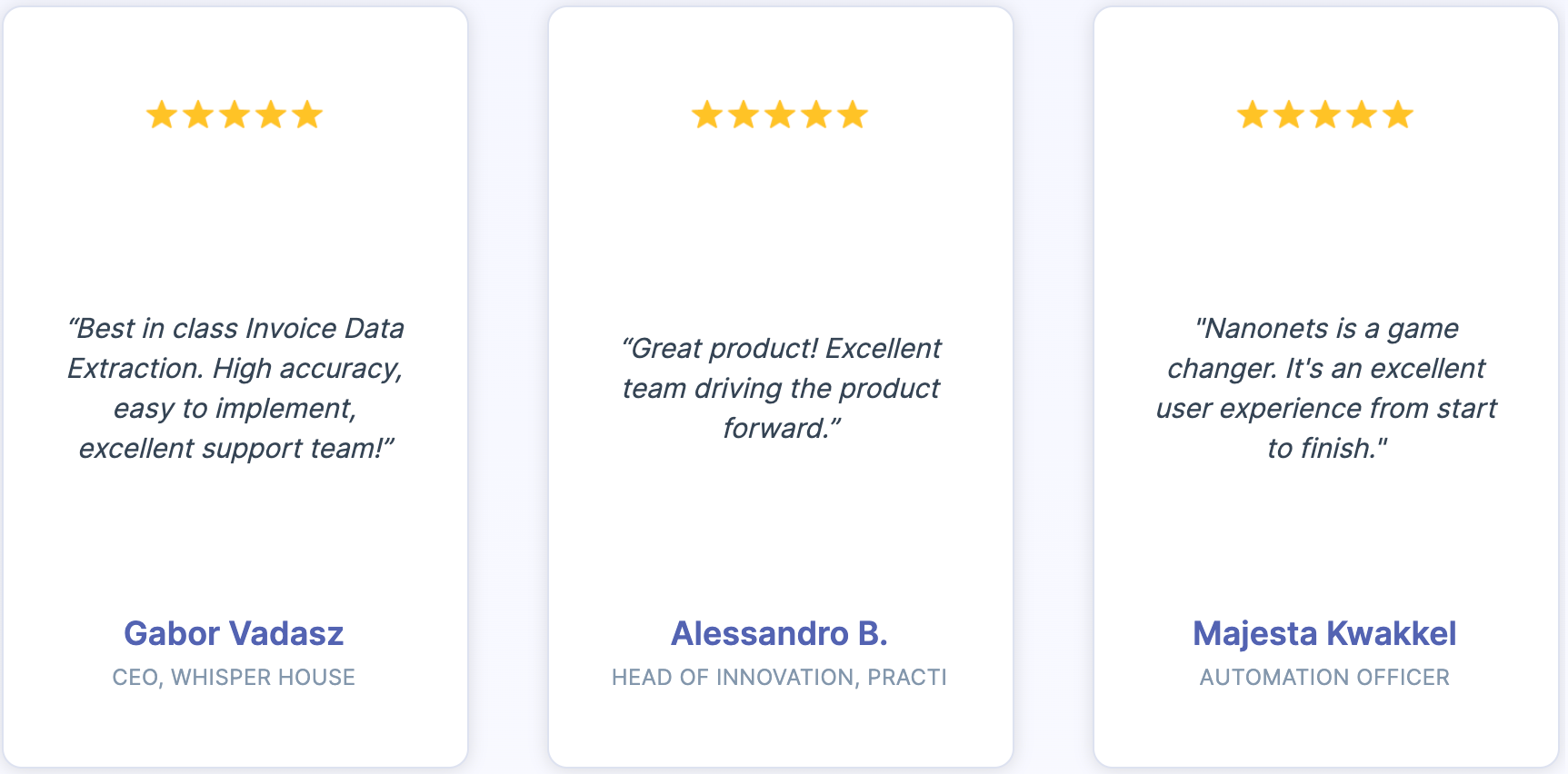Viewport: 1568px width, 774px height.
Task: Click the "CEO, Whisper House" subtitle
Action: tap(234, 678)
